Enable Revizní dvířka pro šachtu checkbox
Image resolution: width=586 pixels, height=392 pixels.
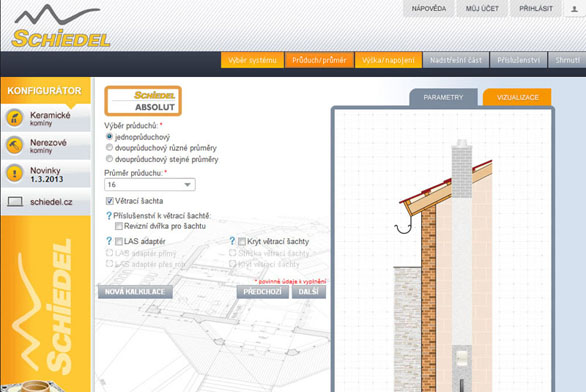(118, 226)
